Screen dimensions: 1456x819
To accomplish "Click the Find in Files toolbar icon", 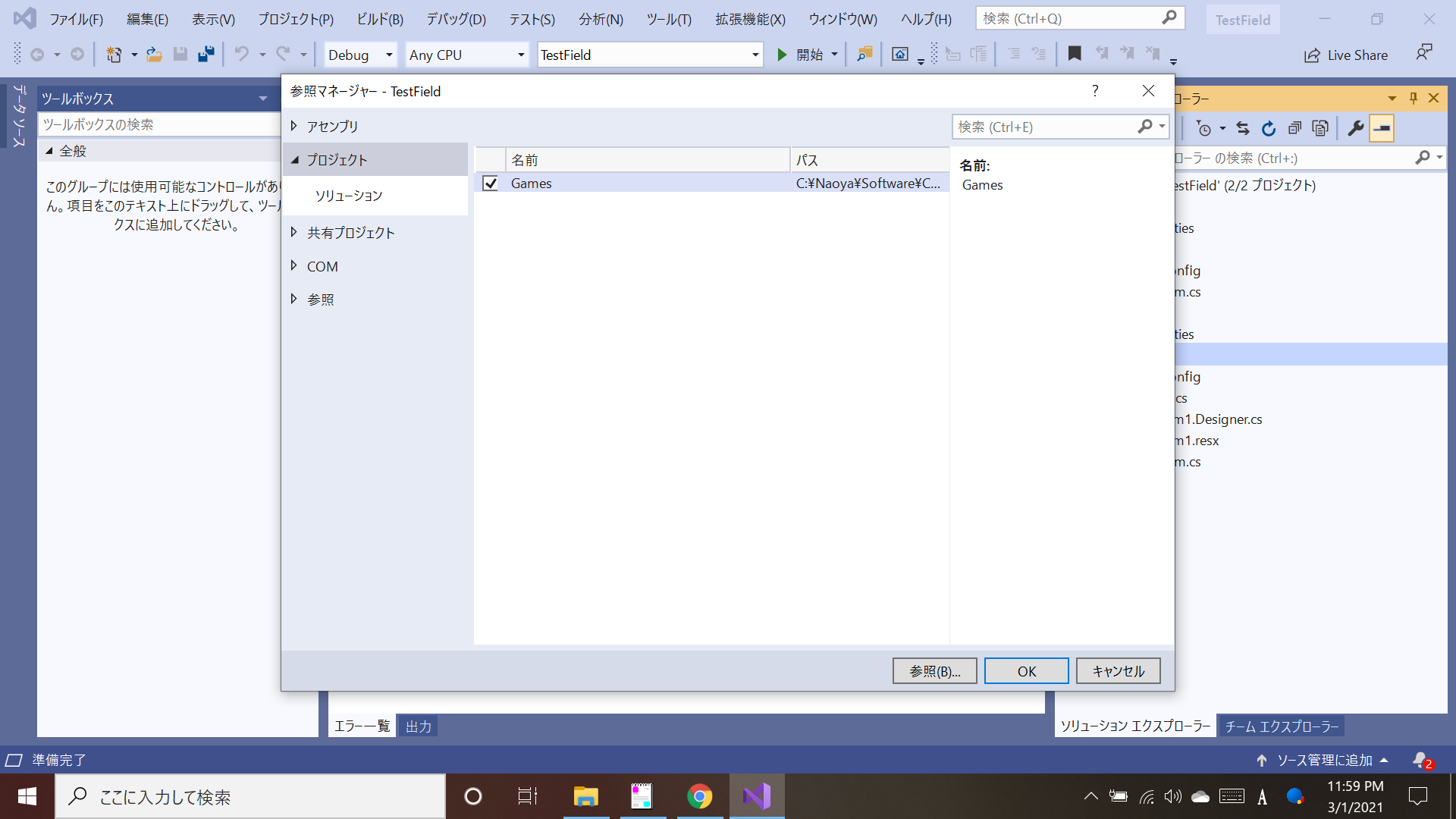I will (x=864, y=54).
